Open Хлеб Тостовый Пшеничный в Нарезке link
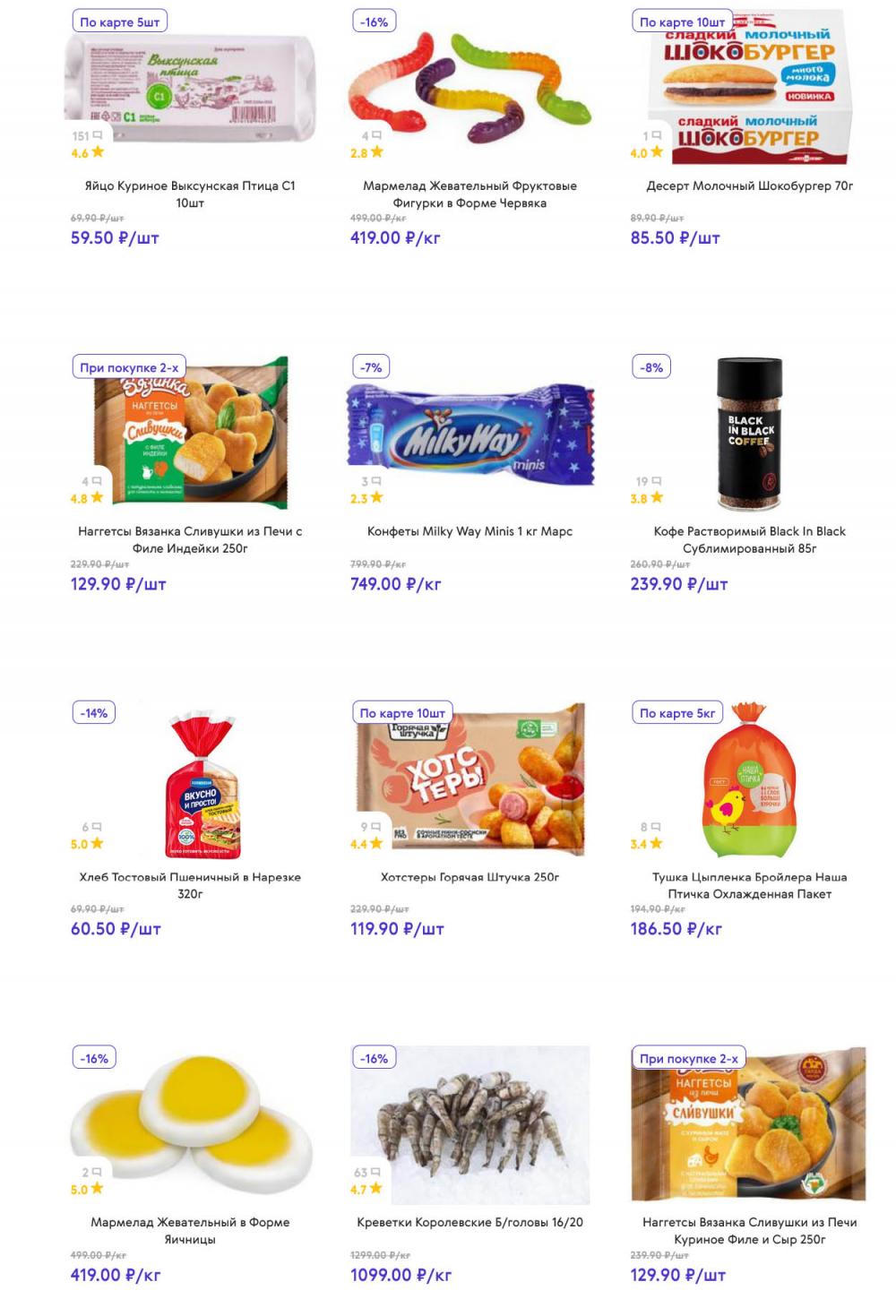This screenshot has width=896, height=1316. (x=190, y=885)
